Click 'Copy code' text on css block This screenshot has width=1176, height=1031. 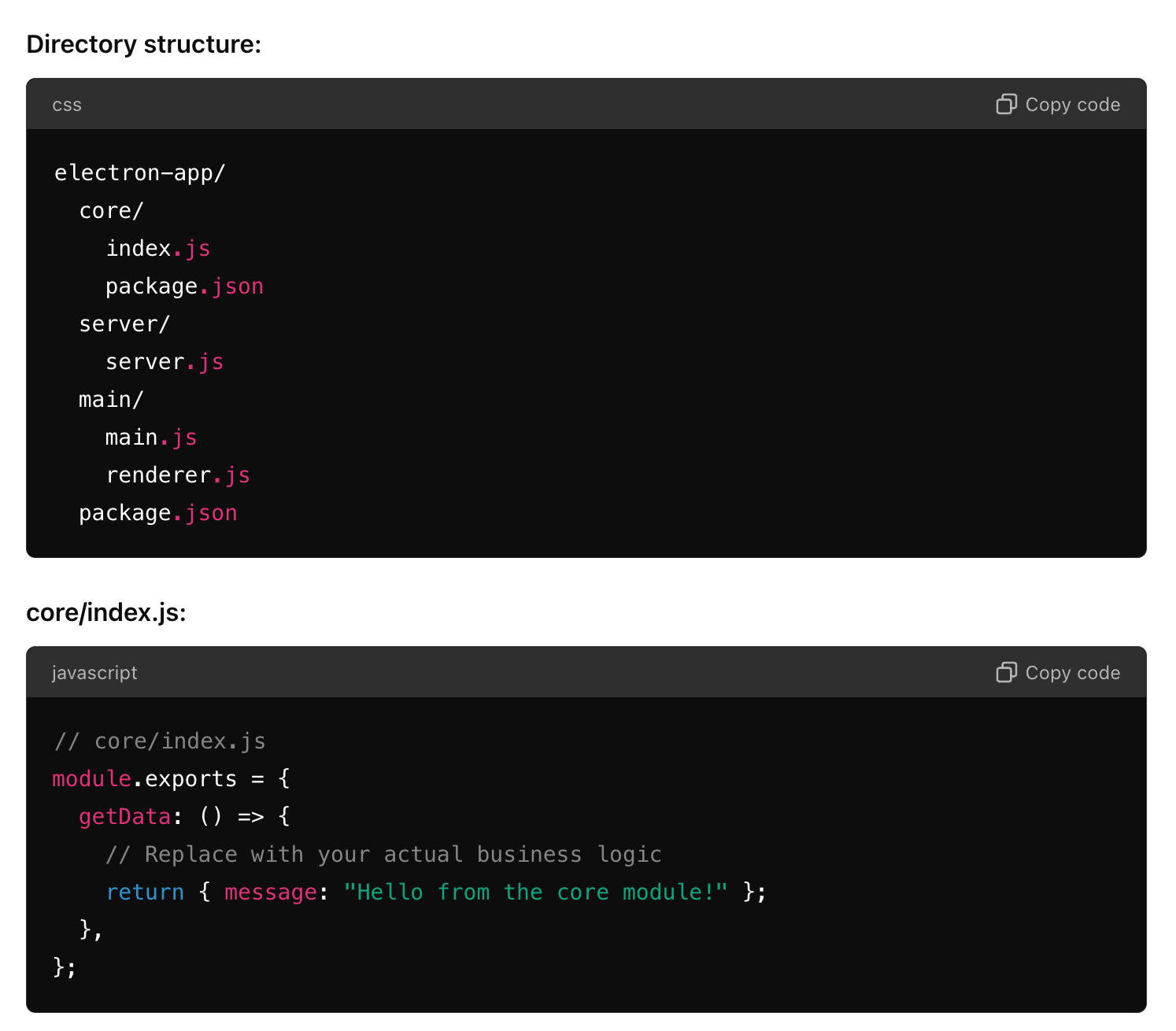1072,105
